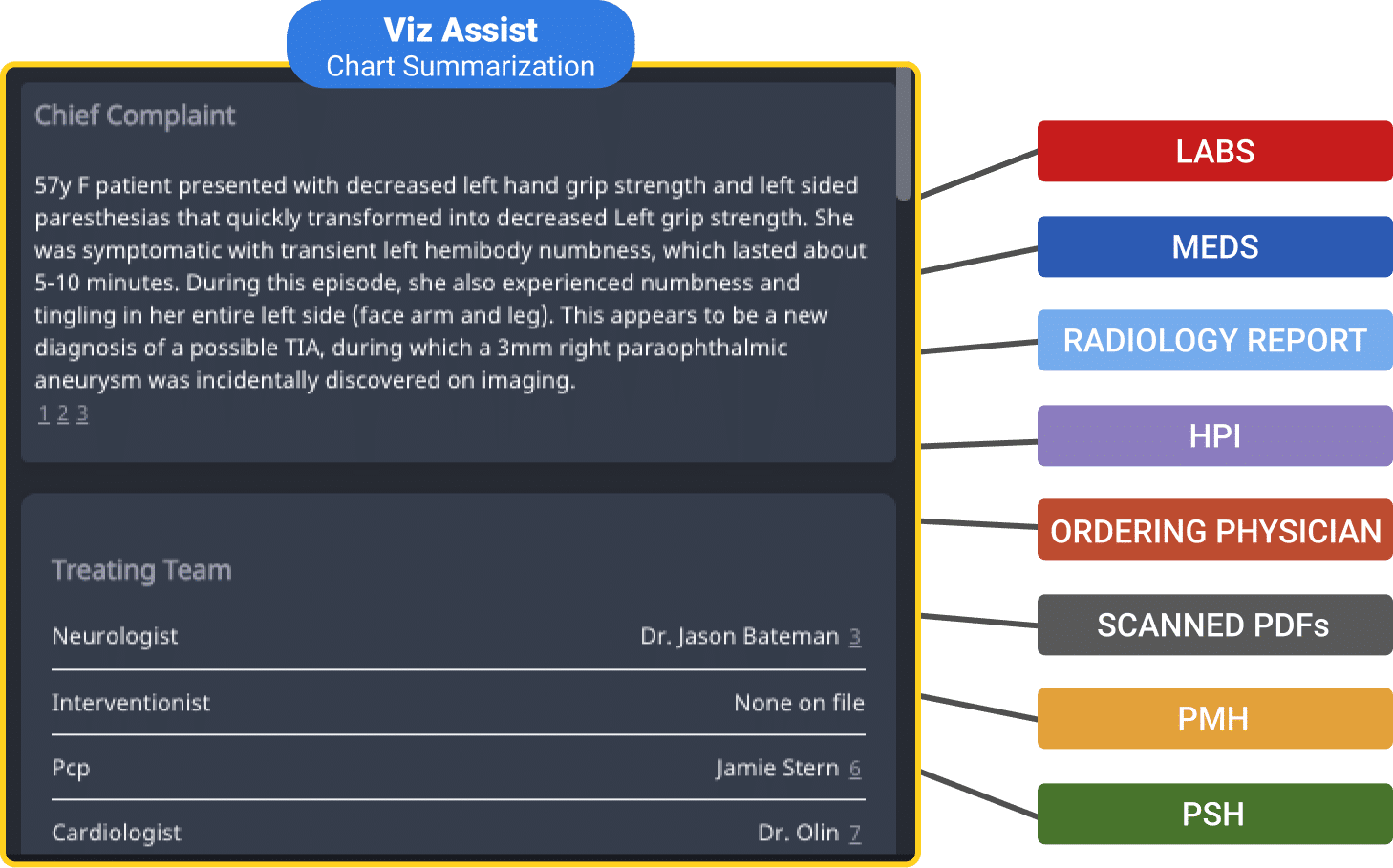Click the Interventionist None on file entry
This screenshot has height=868, width=1393.
(799, 703)
